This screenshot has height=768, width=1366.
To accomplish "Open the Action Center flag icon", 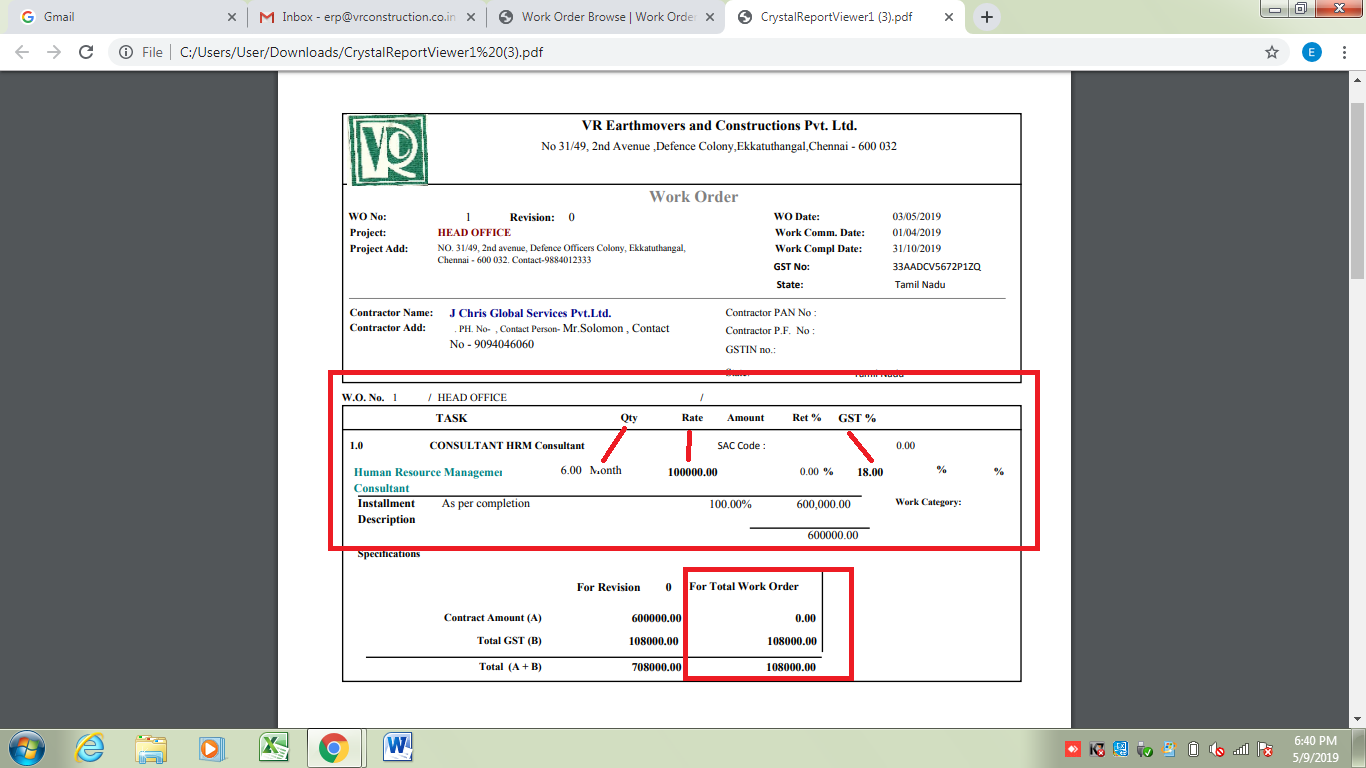I will [x=1265, y=749].
